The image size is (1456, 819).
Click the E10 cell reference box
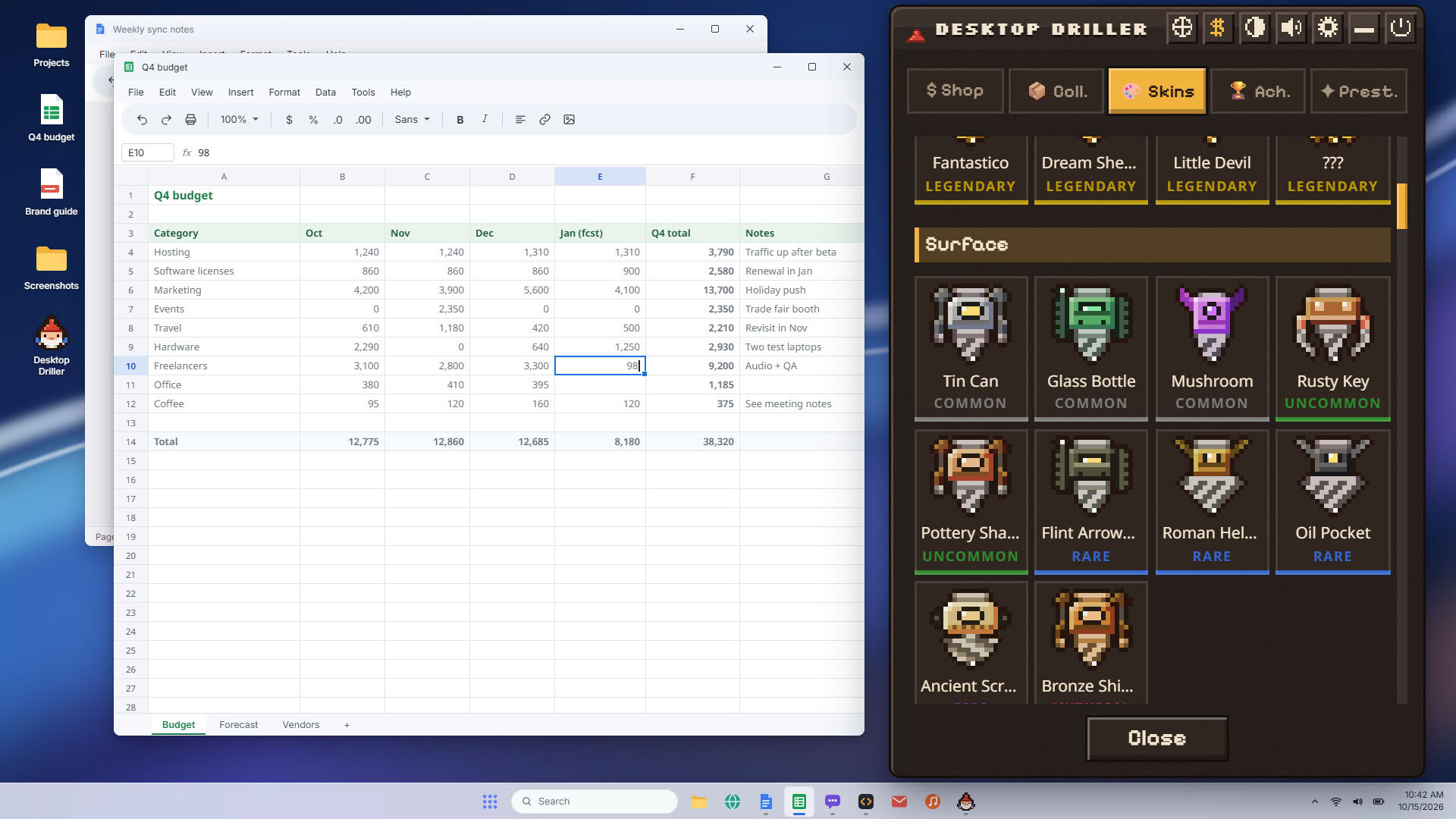pyautogui.click(x=148, y=152)
